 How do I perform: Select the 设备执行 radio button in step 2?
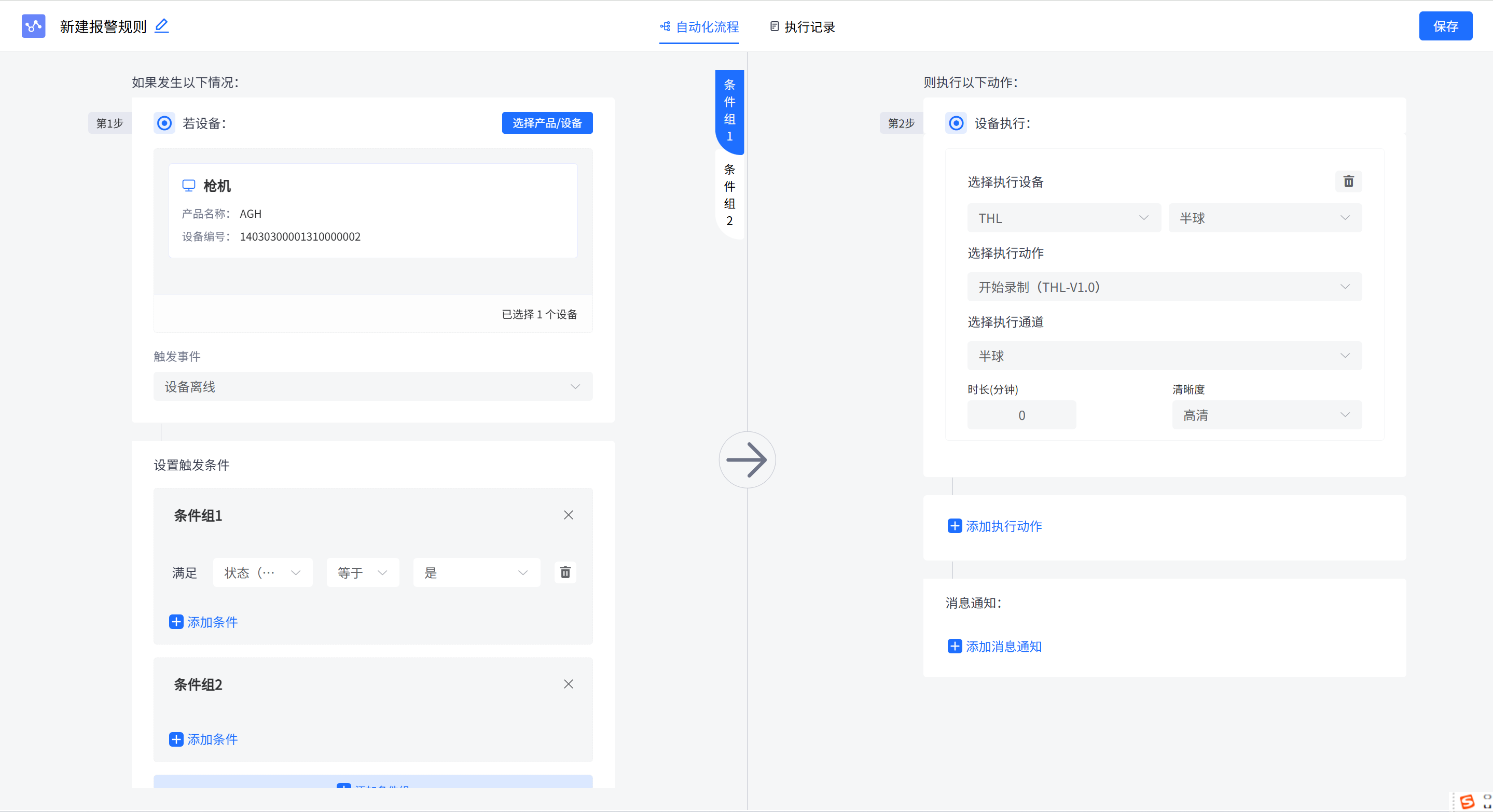coord(955,123)
